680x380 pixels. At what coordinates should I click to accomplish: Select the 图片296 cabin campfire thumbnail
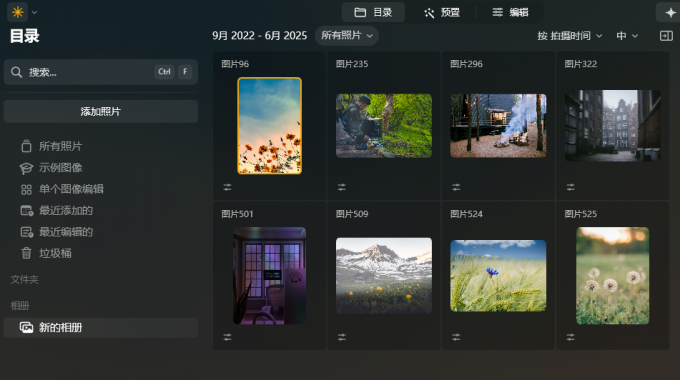498,126
